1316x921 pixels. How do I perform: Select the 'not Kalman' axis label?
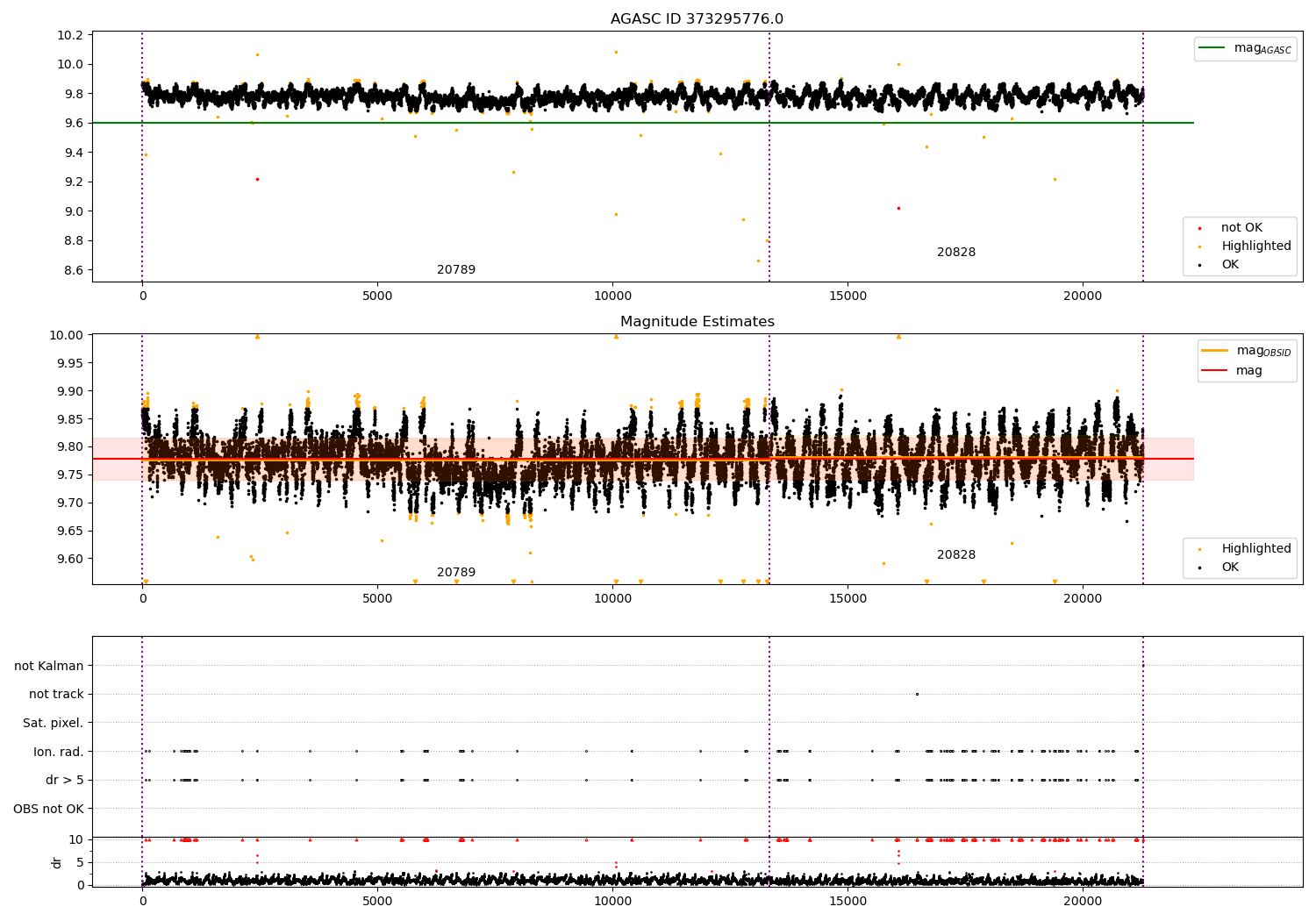tap(49, 666)
